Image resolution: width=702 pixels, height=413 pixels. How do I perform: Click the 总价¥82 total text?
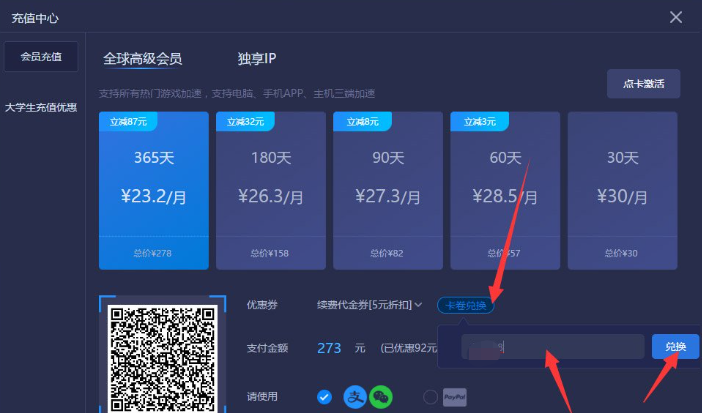click(387, 254)
